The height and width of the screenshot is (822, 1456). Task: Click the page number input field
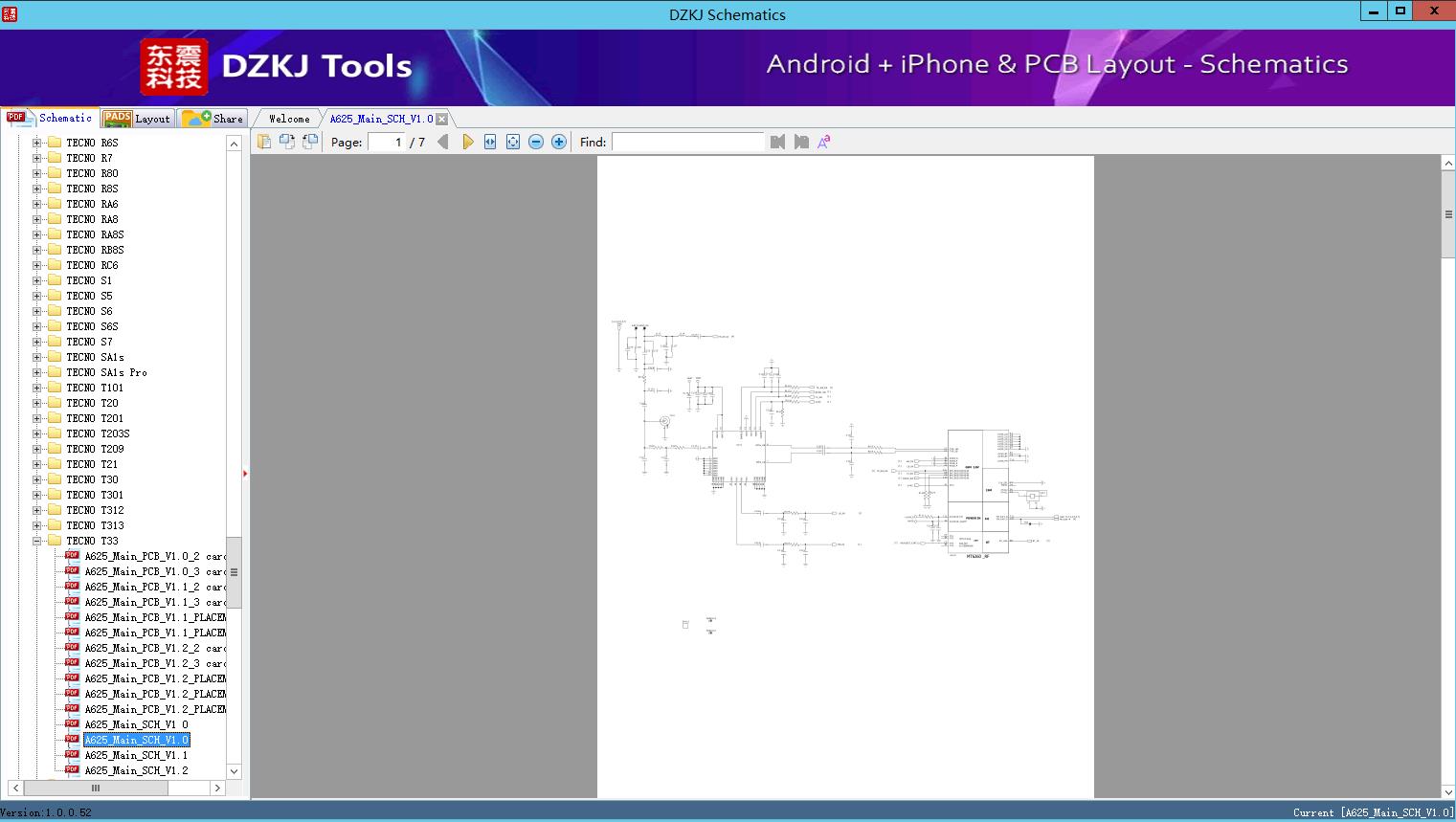[387, 142]
